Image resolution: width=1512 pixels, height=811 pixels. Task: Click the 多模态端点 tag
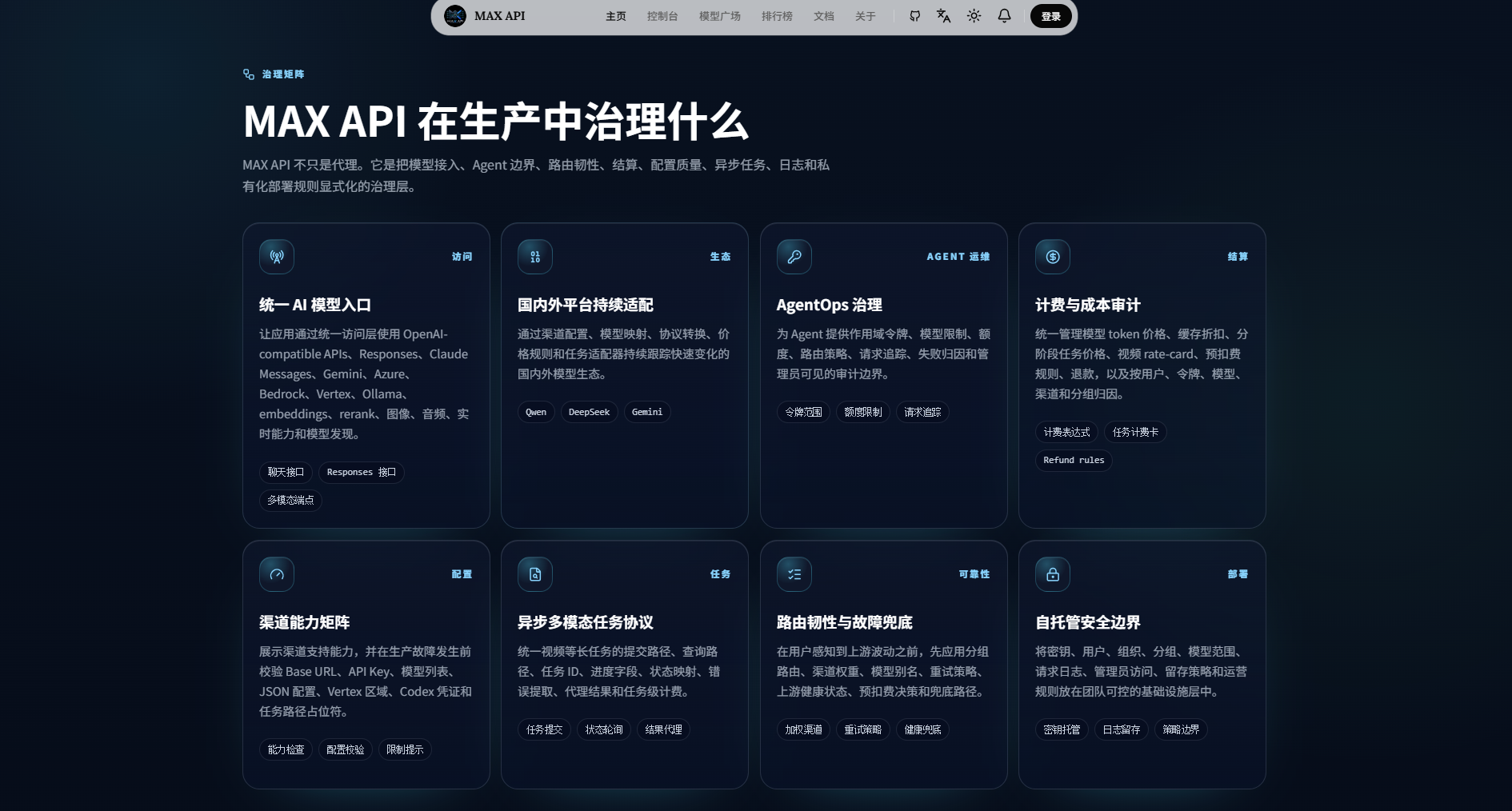291,501
